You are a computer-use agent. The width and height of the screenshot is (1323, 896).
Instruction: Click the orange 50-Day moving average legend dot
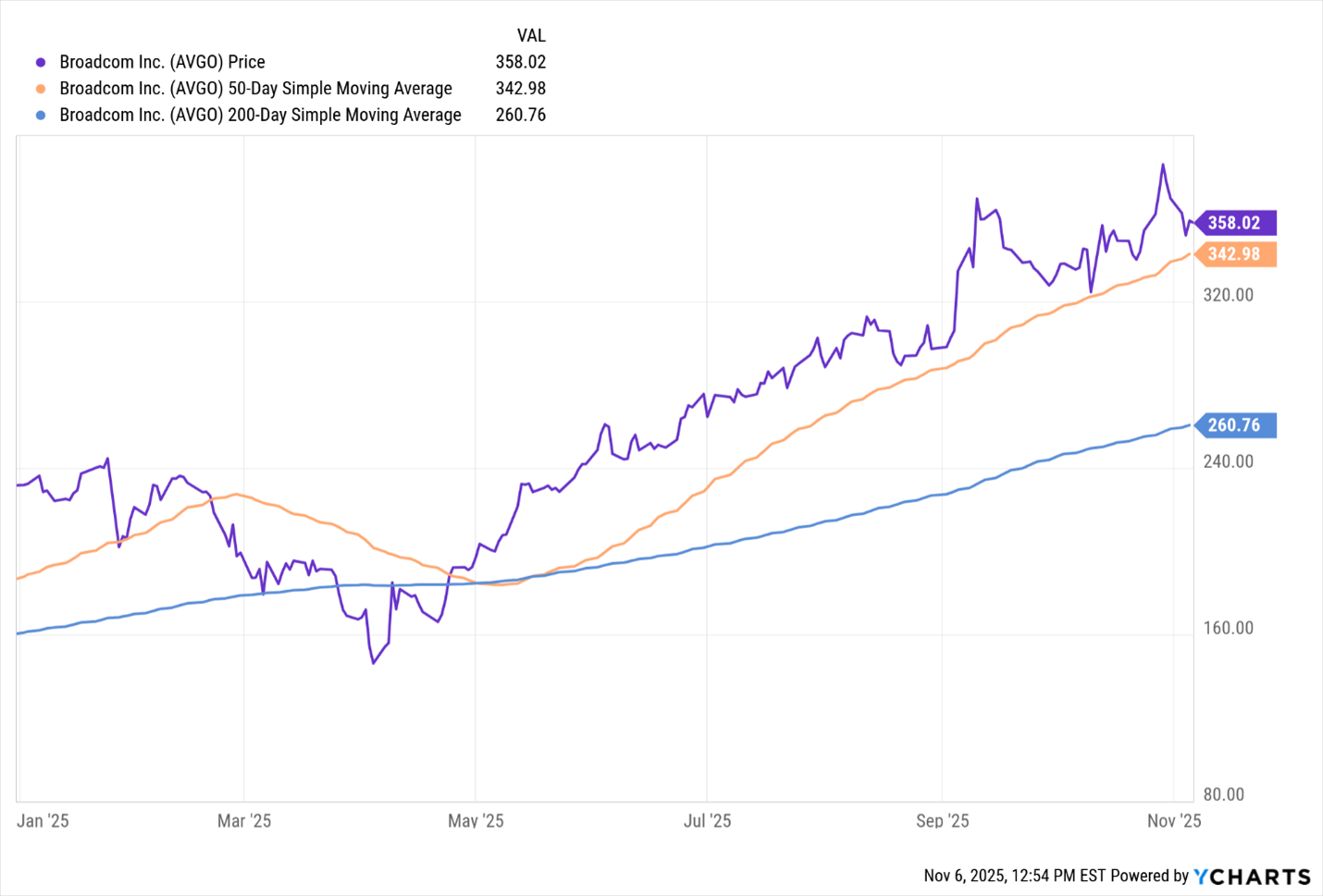(x=41, y=89)
